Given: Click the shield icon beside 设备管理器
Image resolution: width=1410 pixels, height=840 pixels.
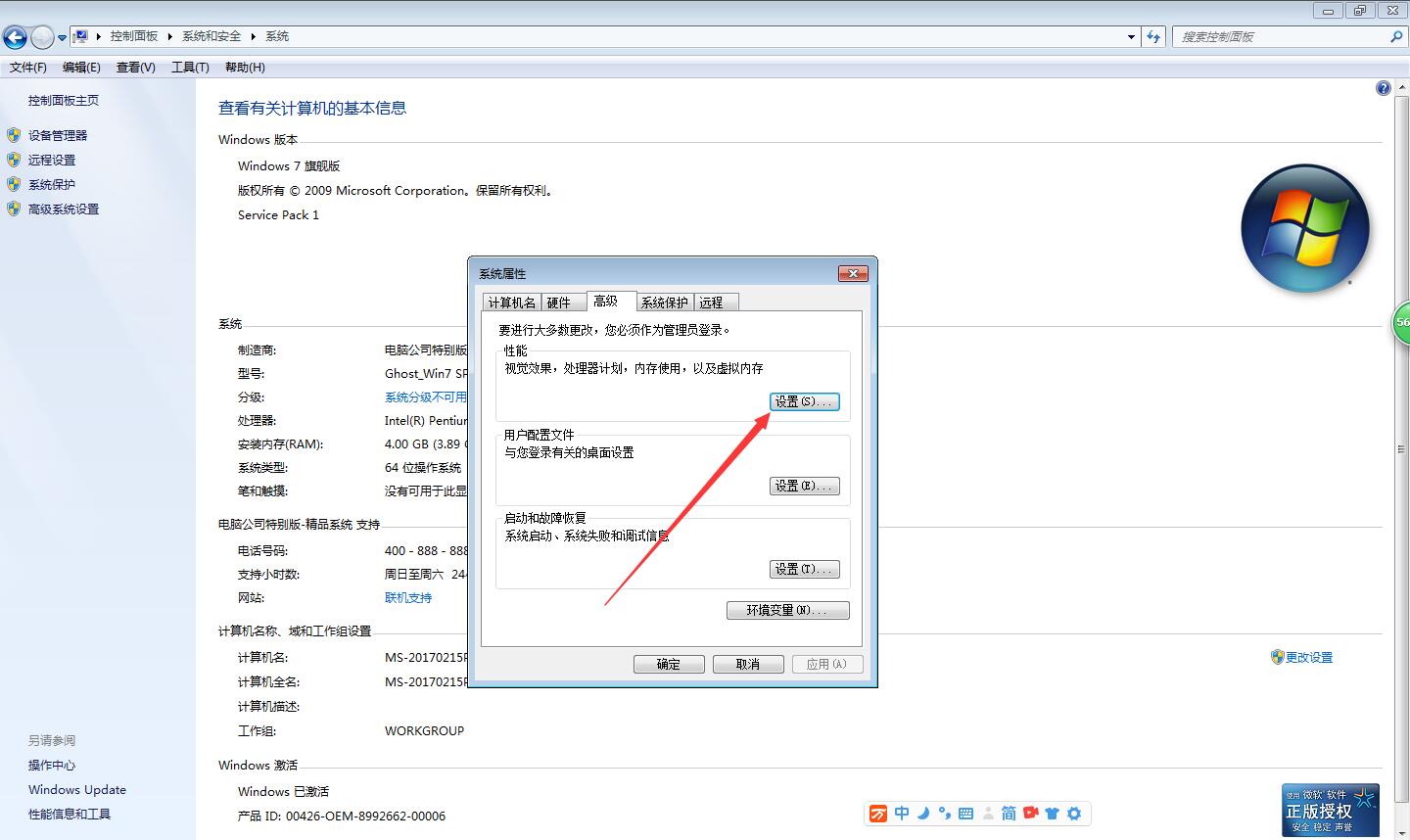Looking at the screenshot, I should (14, 135).
